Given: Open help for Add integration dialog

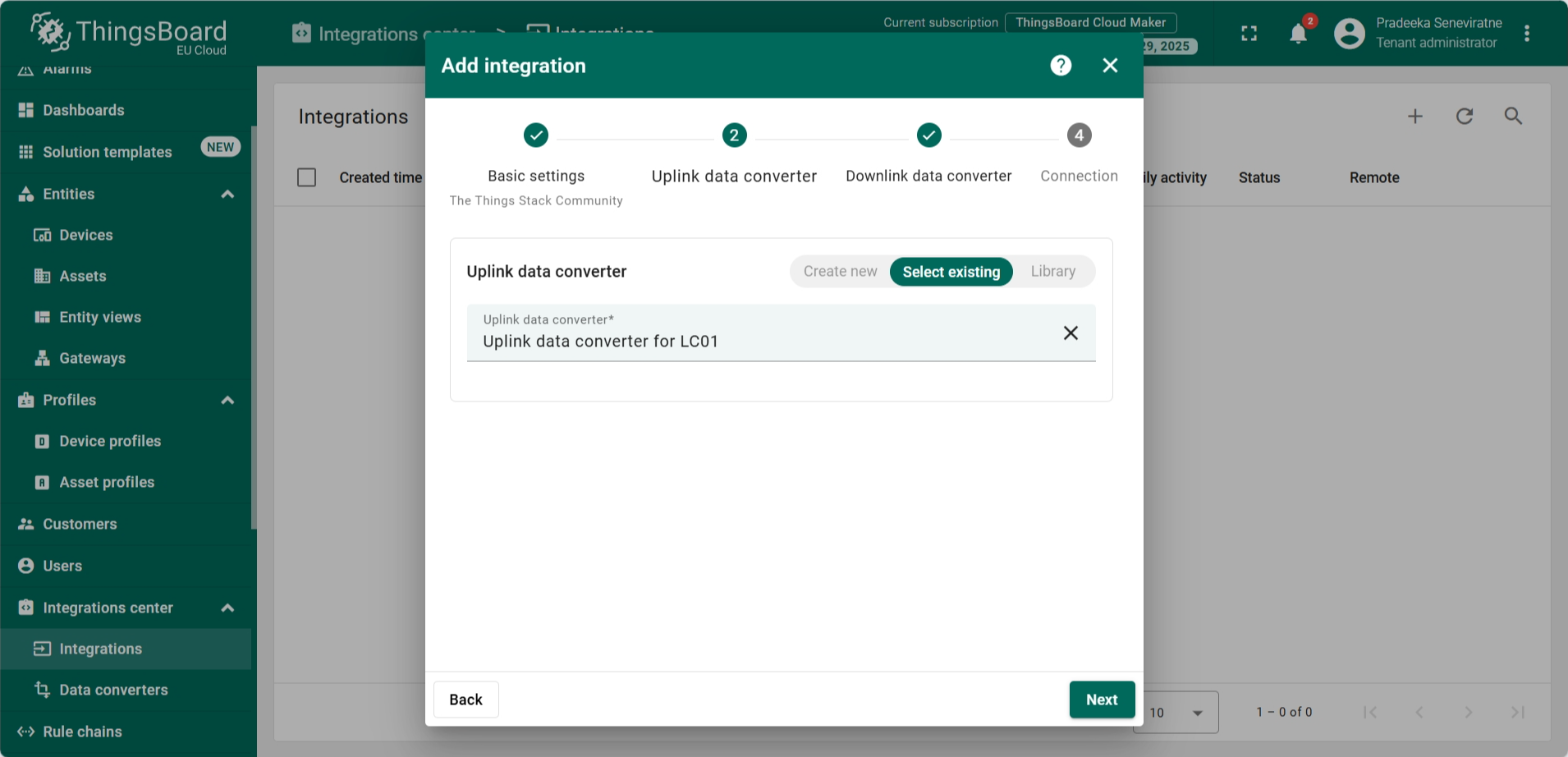Looking at the screenshot, I should pyautogui.click(x=1061, y=66).
